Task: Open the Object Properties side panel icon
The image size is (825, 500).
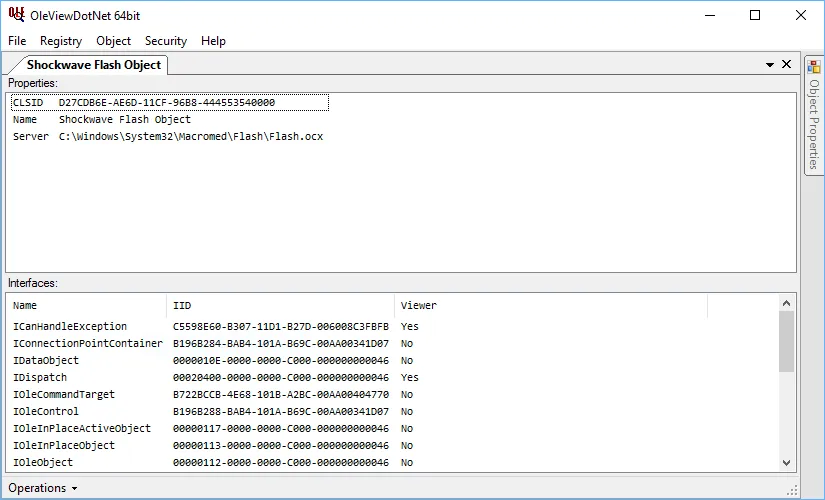Action: coord(814,67)
